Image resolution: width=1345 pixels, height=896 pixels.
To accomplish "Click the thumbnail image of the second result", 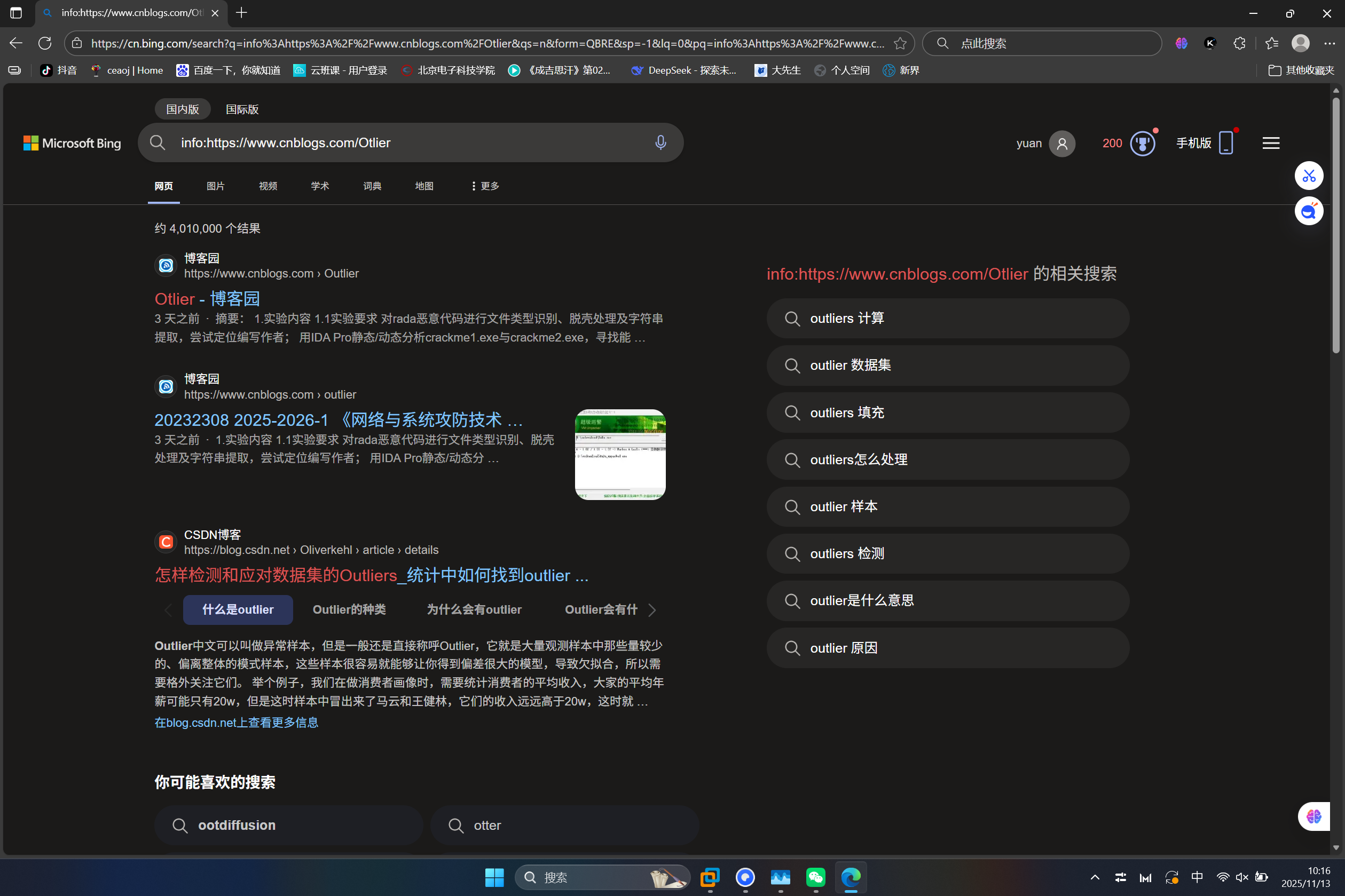I will pos(619,454).
